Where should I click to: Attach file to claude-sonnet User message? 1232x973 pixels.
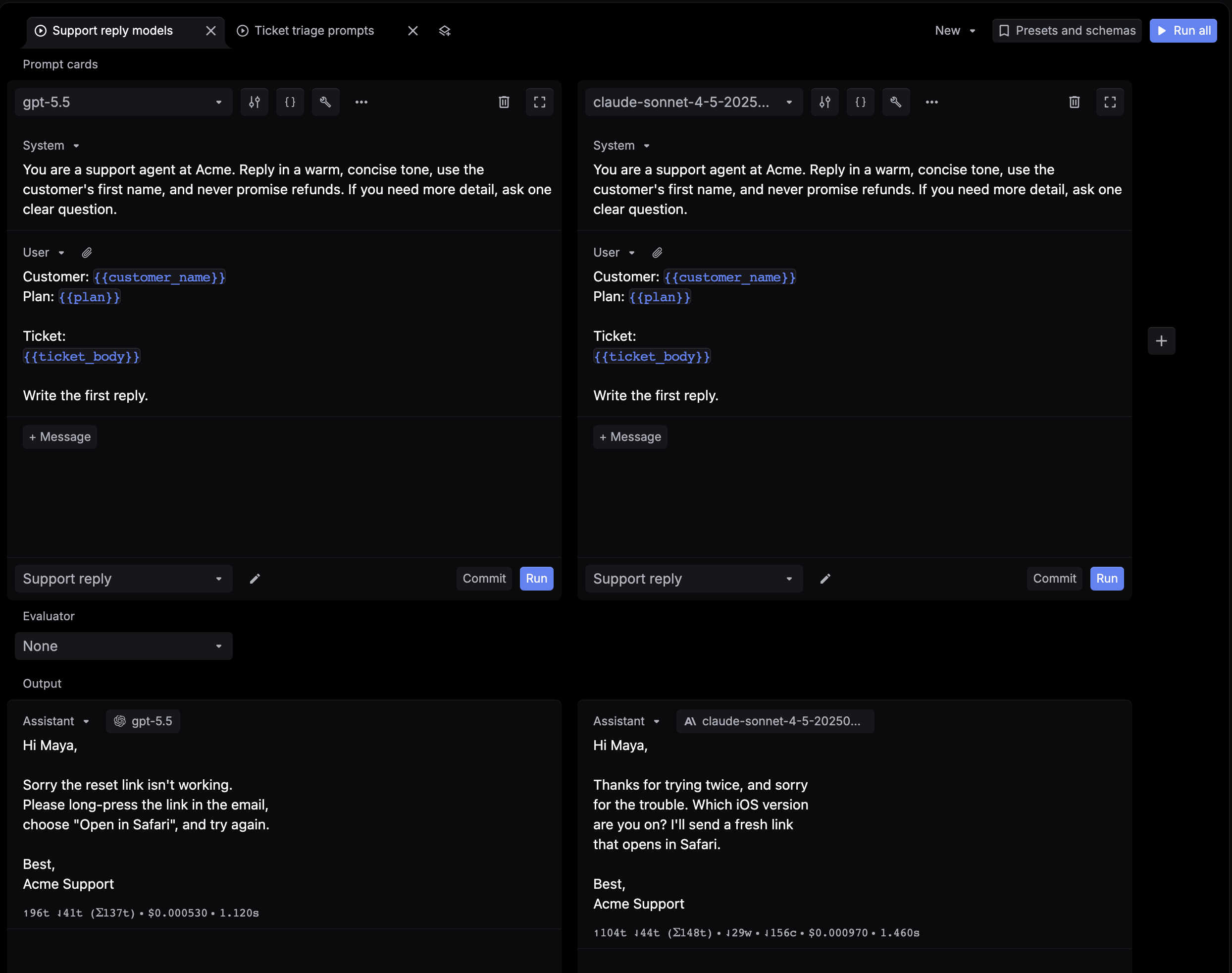657,252
